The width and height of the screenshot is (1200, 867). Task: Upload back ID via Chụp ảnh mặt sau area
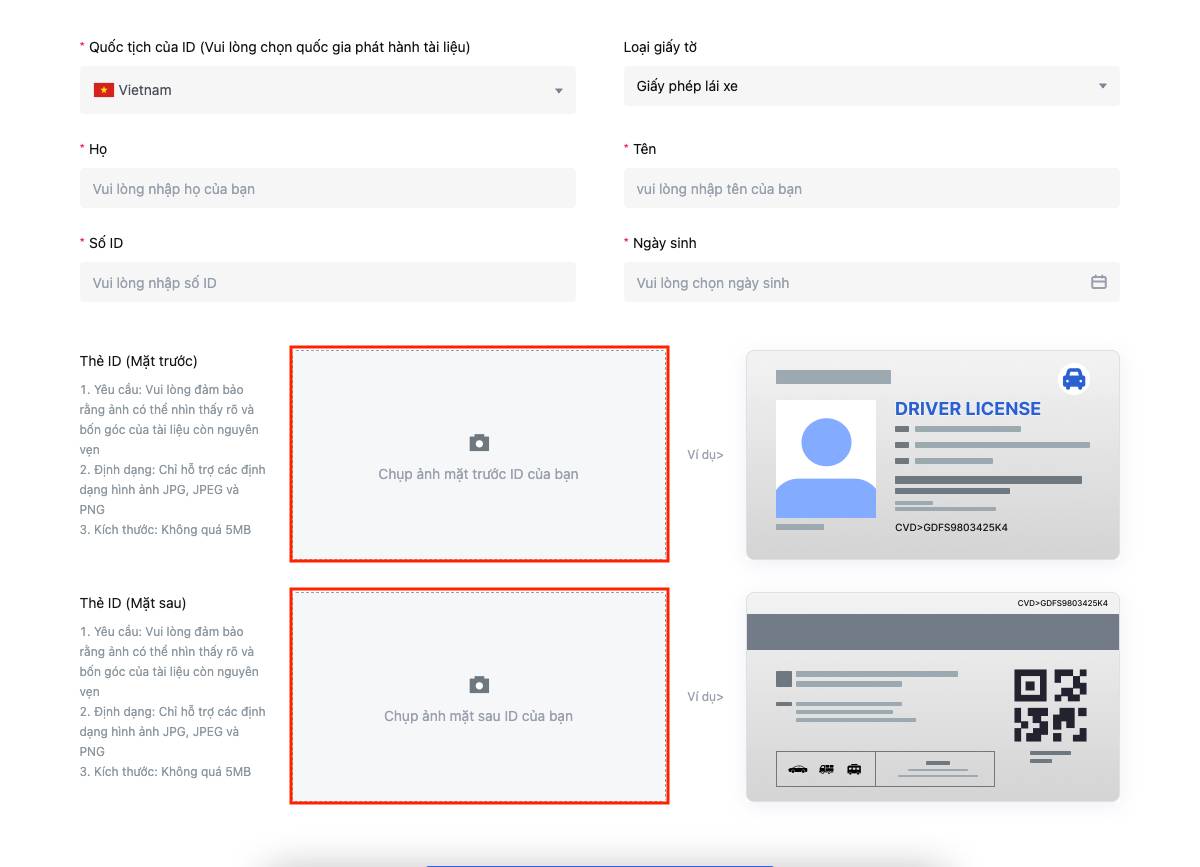[479, 696]
